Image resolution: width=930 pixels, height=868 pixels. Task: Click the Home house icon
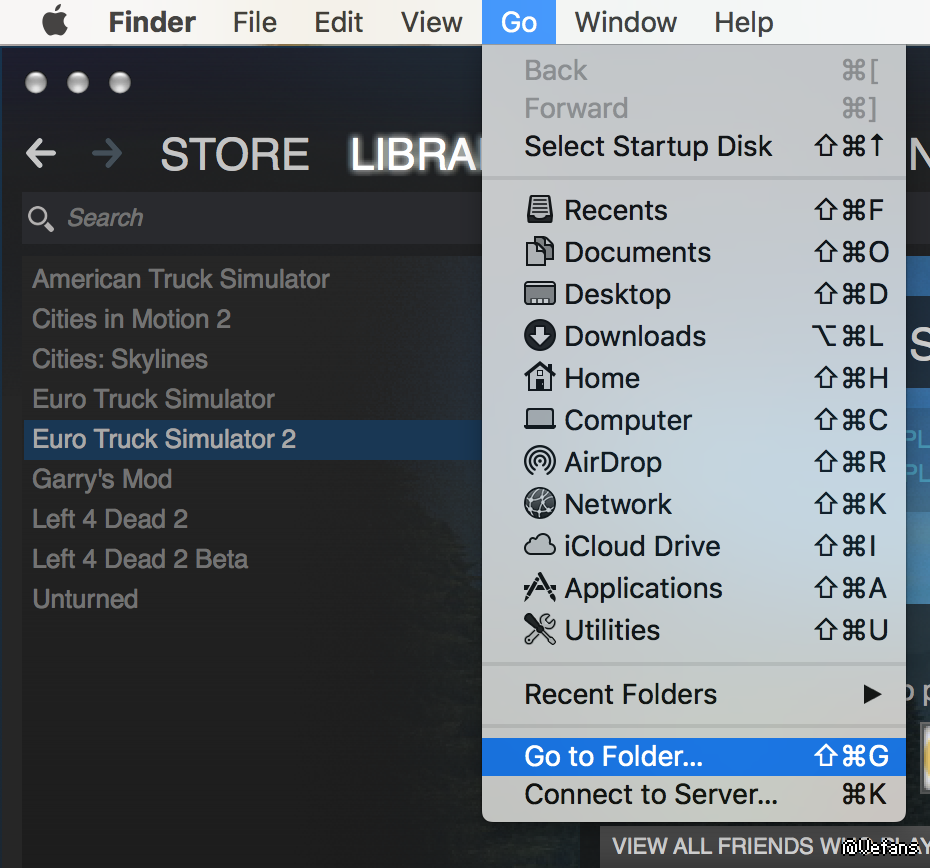click(x=539, y=378)
